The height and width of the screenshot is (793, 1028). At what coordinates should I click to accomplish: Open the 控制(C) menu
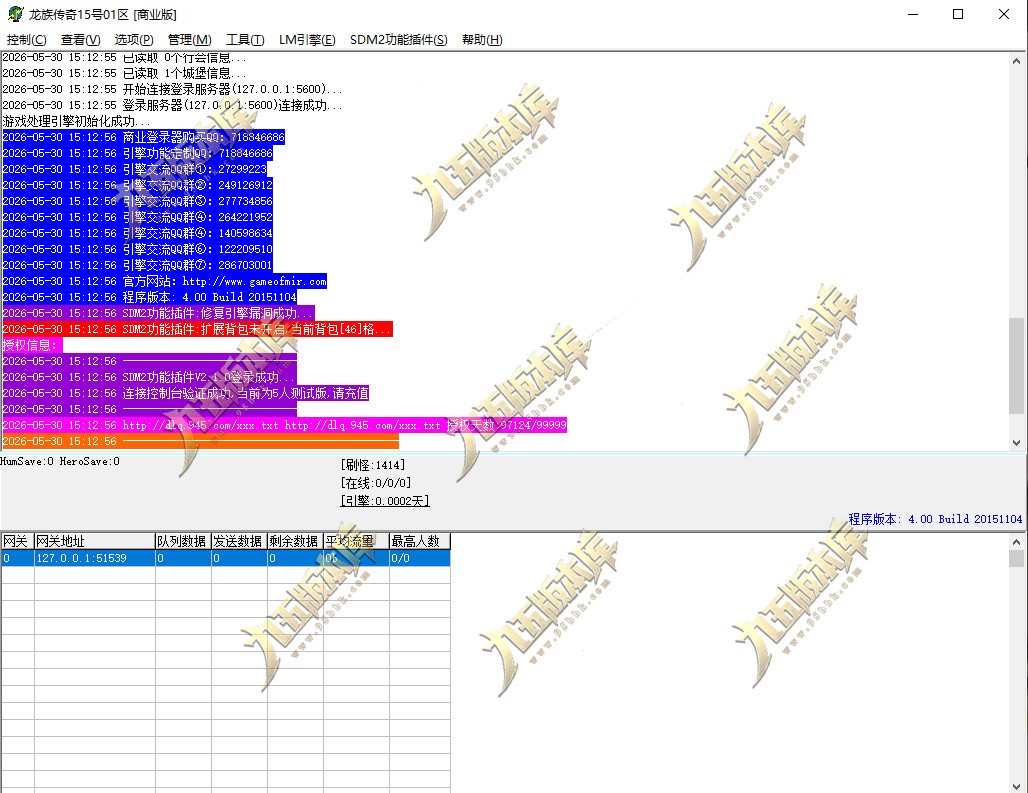(x=26, y=40)
